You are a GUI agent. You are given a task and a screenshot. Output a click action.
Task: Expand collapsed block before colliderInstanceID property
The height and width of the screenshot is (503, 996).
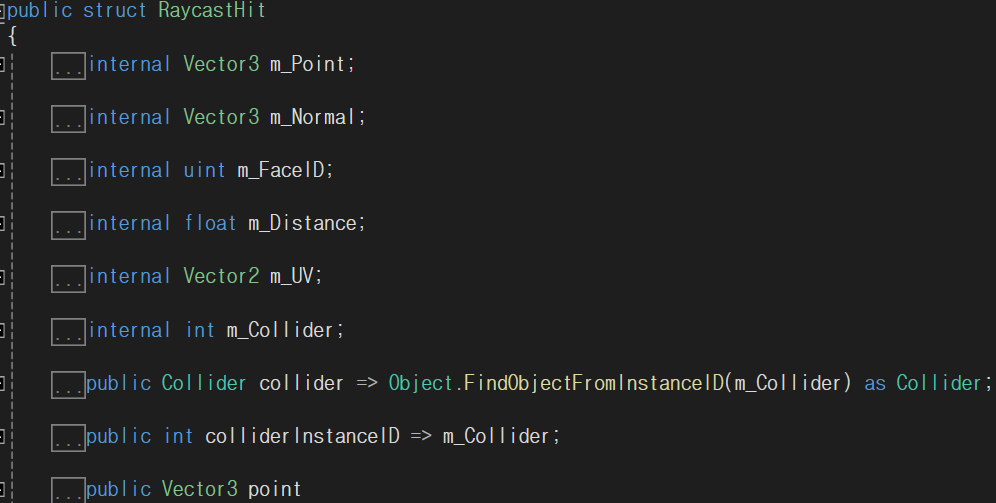(69, 438)
